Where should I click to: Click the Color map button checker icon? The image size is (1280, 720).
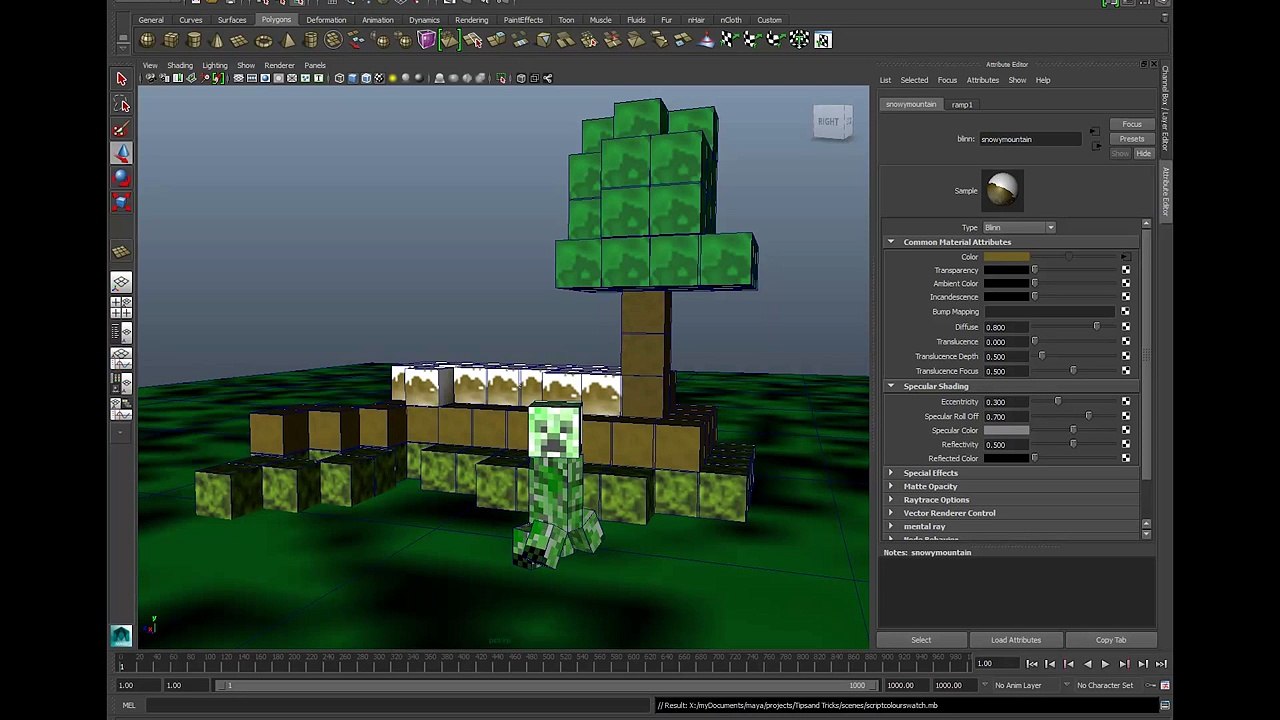(1126, 257)
